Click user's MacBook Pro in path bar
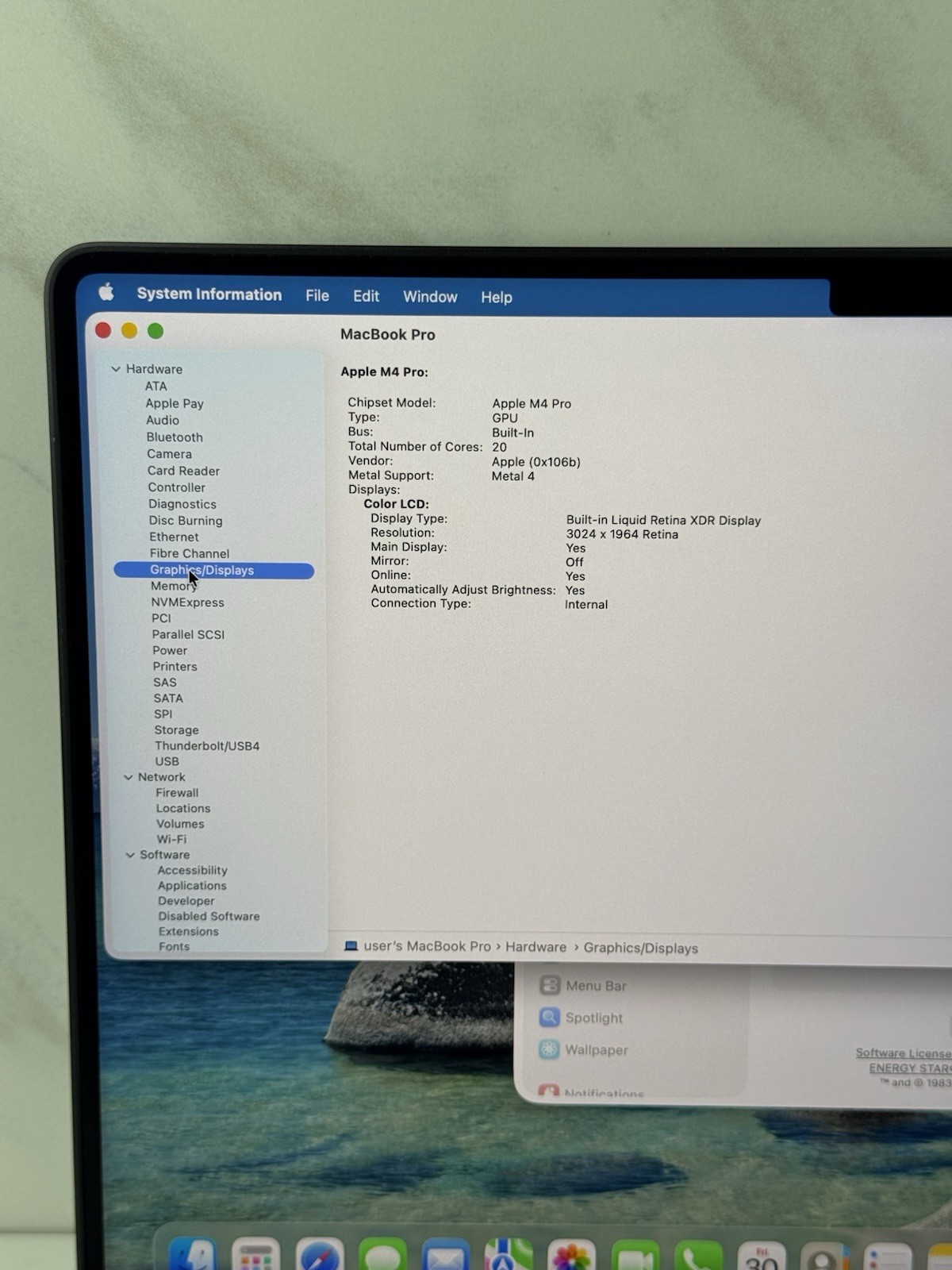 pos(427,946)
